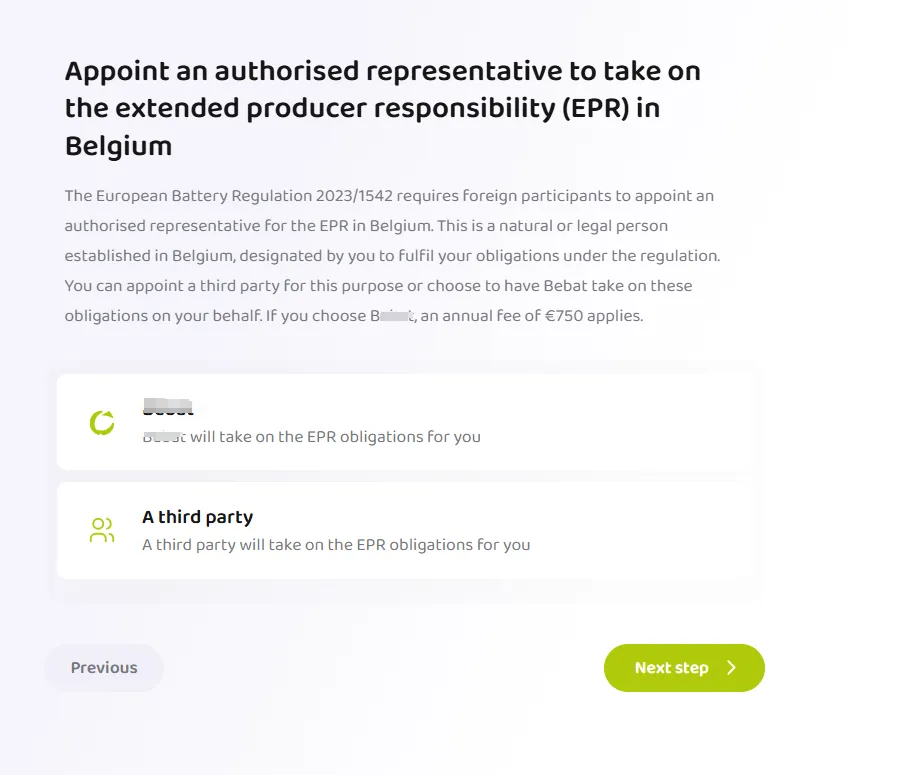Click the word "Belgium" in the page heading
The image size is (904, 775).
click(x=118, y=146)
